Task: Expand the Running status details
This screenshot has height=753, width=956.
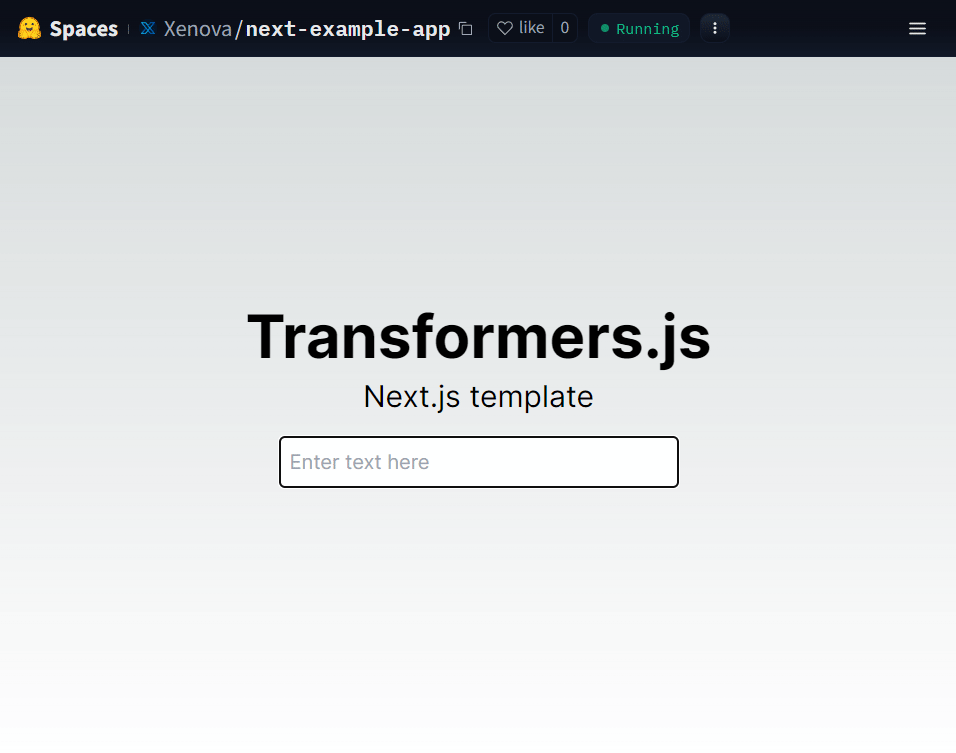Action: [x=638, y=29]
